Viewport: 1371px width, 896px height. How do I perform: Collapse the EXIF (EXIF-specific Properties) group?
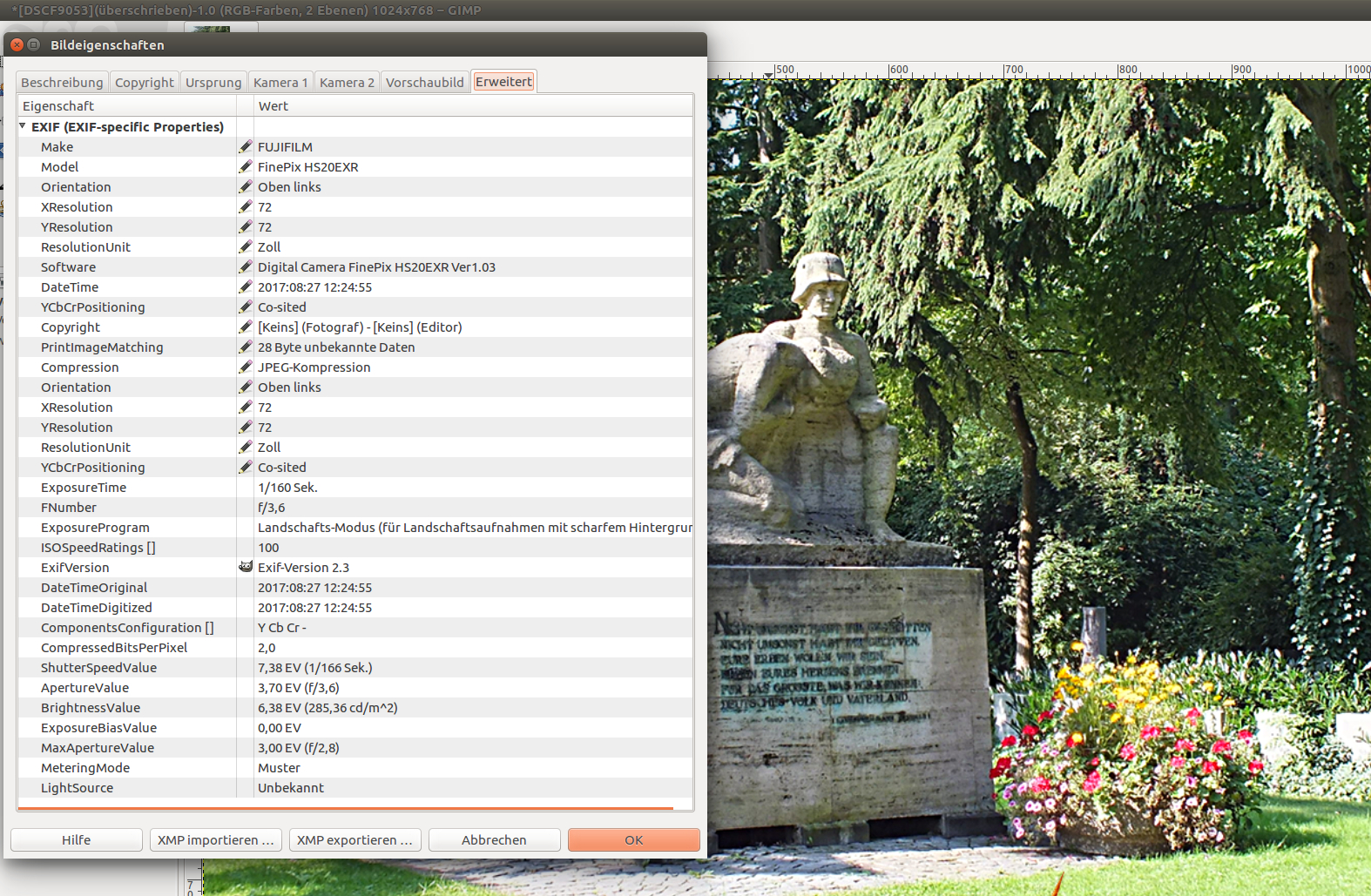click(x=23, y=126)
